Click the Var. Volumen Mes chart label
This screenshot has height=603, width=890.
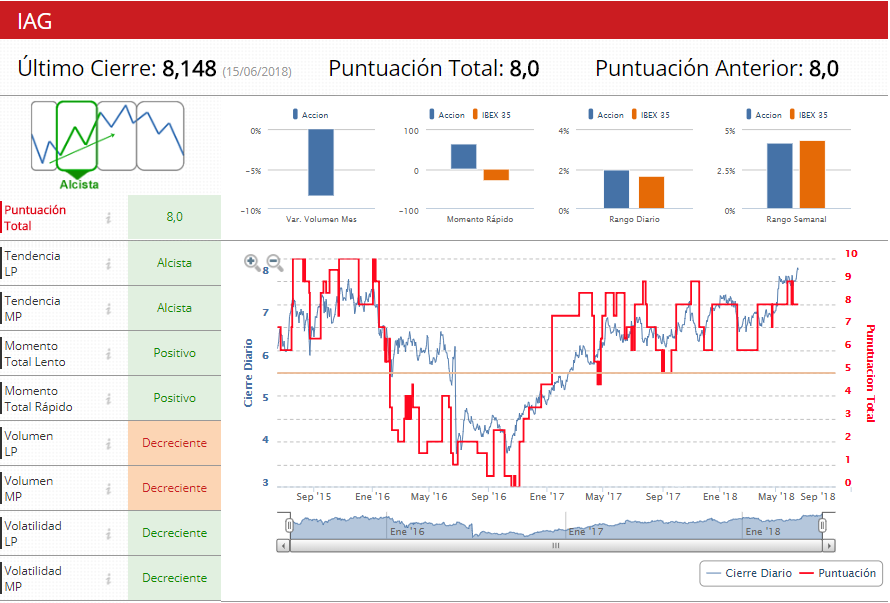click(x=321, y=219)
